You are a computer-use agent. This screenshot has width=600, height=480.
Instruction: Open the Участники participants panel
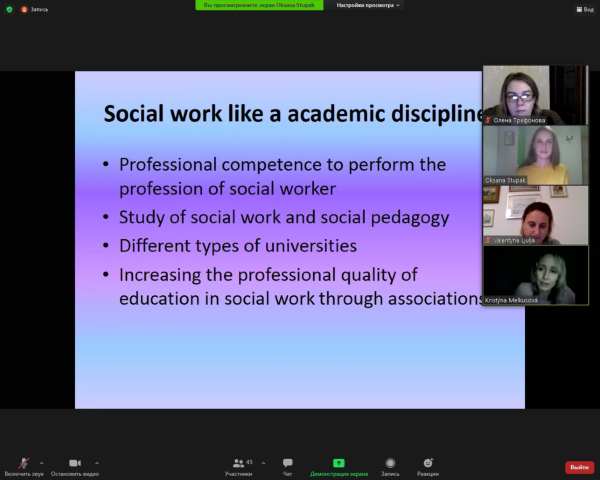[x=238, y=466]
